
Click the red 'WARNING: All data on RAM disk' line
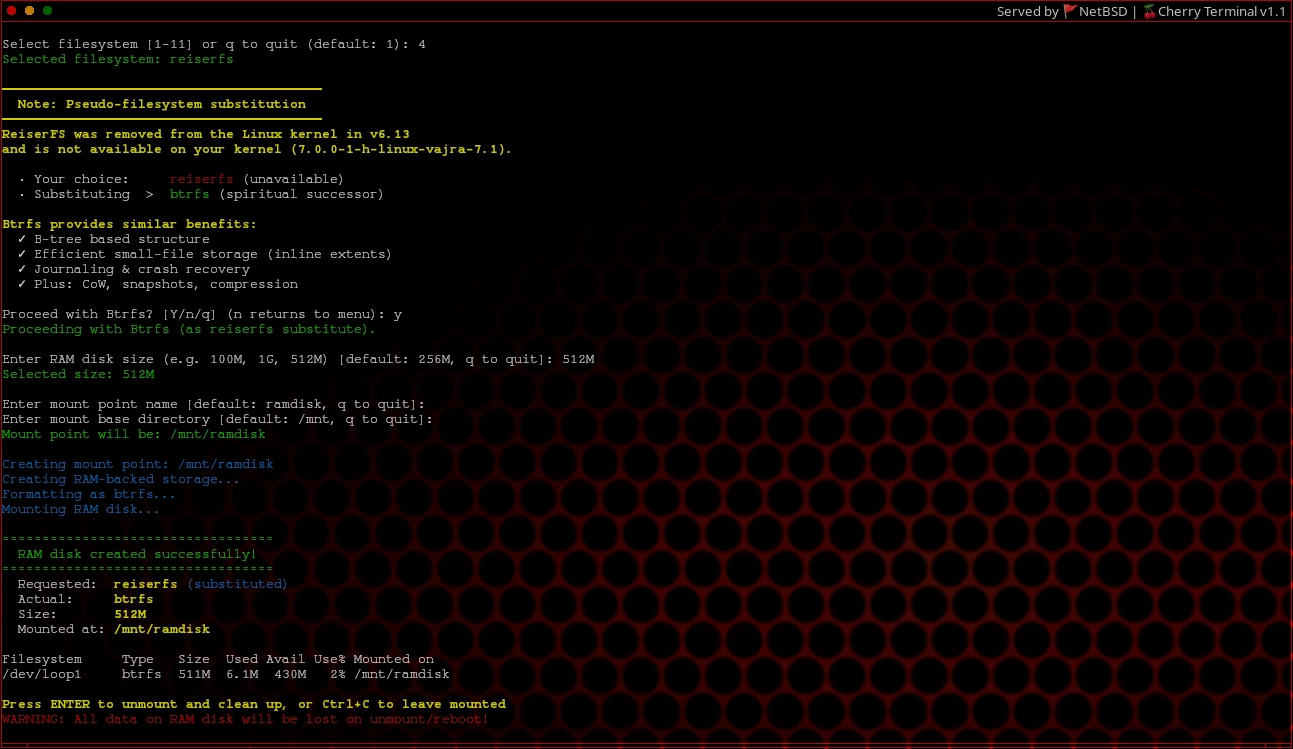coord(246,719)
